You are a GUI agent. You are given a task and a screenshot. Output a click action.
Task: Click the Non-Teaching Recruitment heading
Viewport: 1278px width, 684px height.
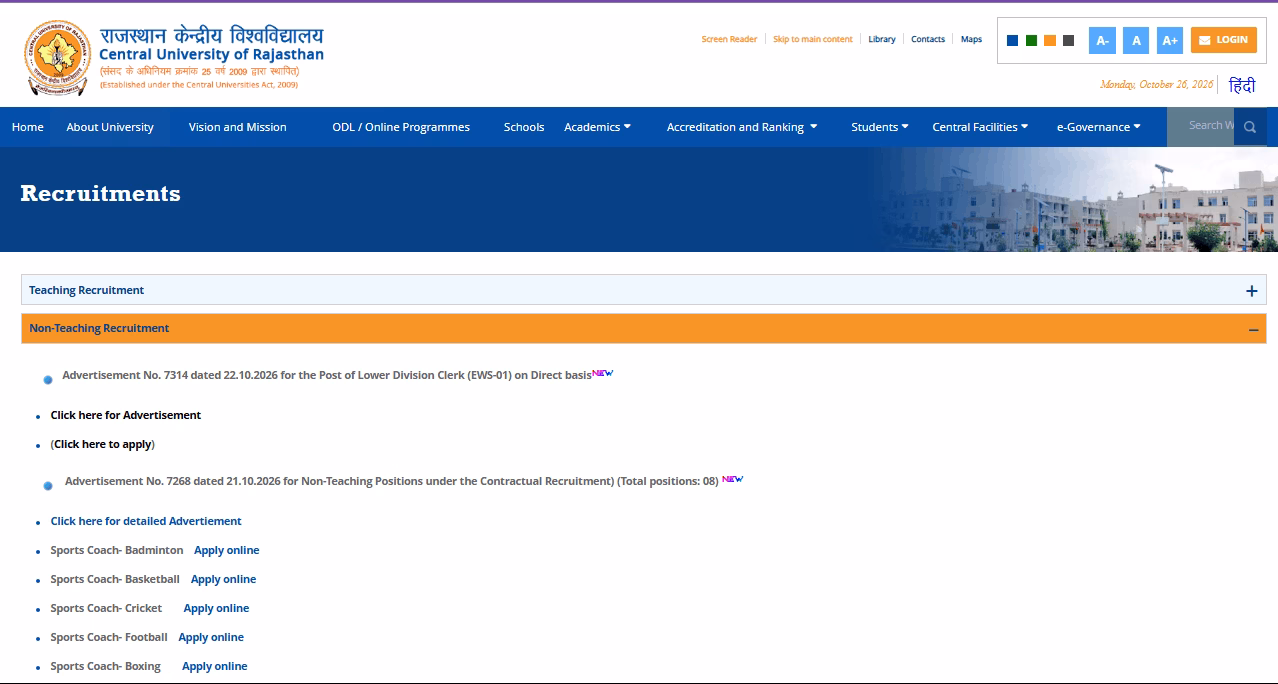(x=99, y=328)
